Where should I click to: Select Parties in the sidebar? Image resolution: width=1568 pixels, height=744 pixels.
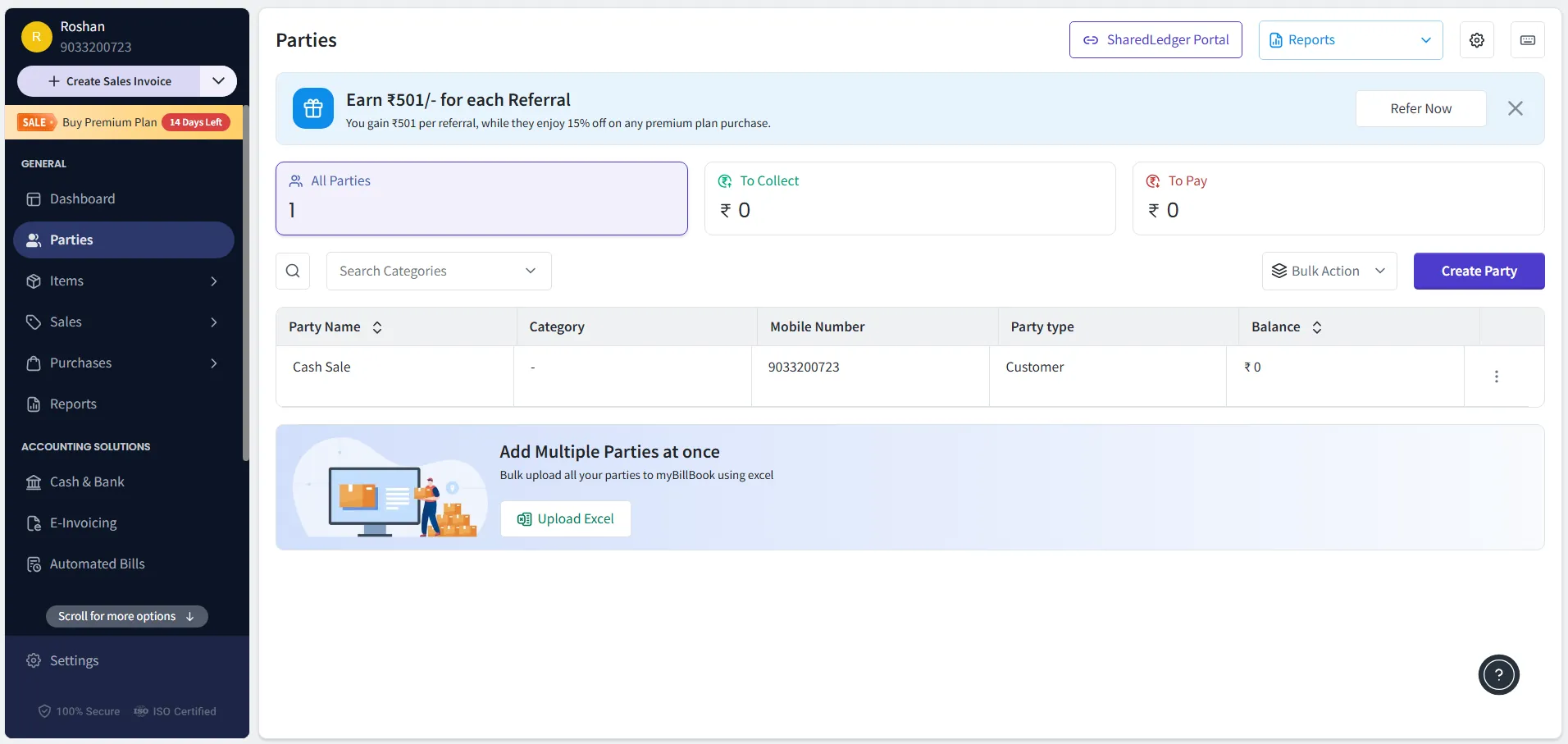pyautogui.click(x=124, y=240)
